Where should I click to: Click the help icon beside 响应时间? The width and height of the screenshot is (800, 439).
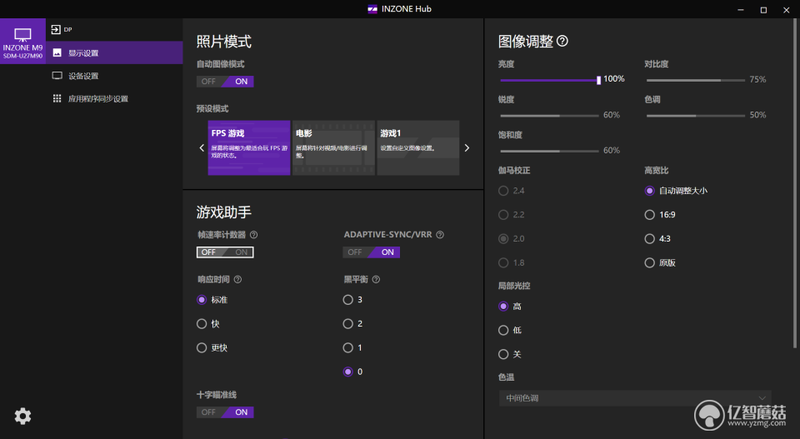pyautogui.click(x=238, y=279)
